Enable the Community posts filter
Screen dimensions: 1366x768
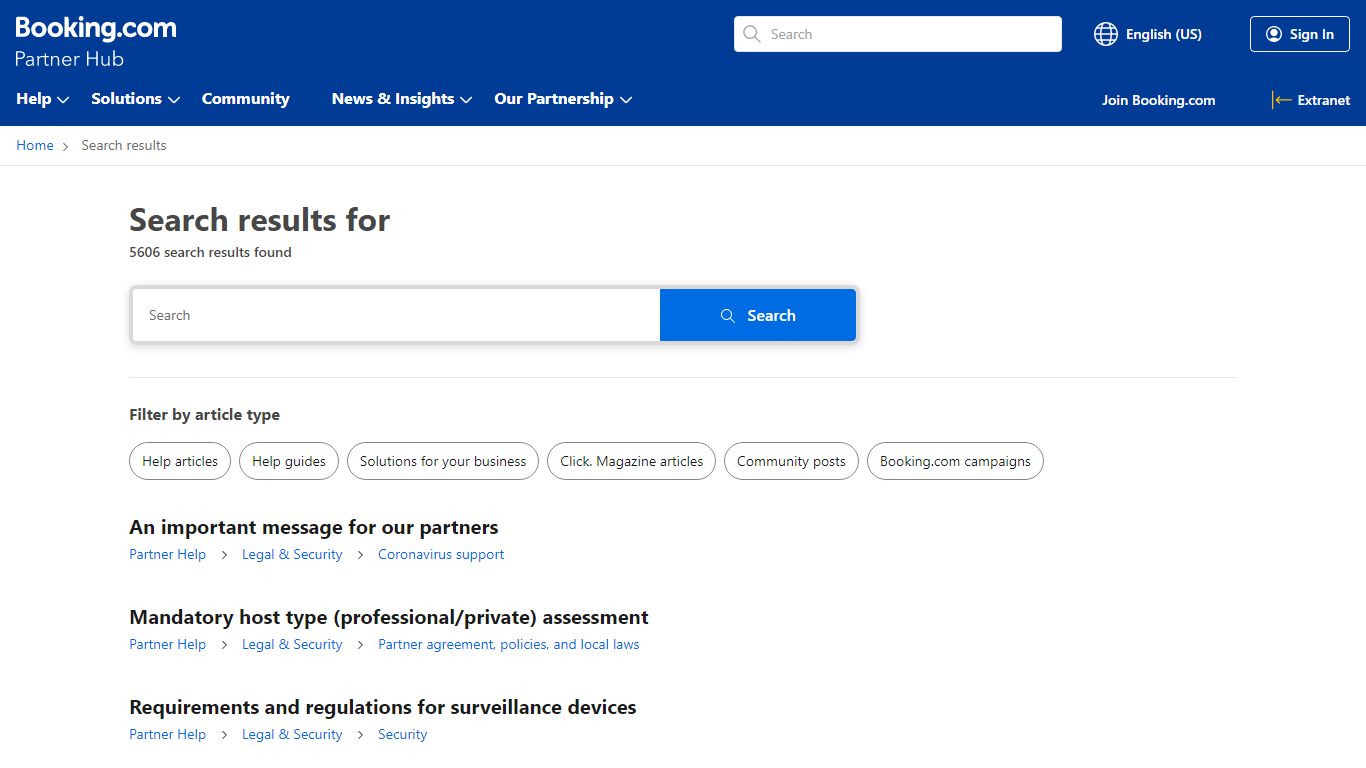click(791, 461)
